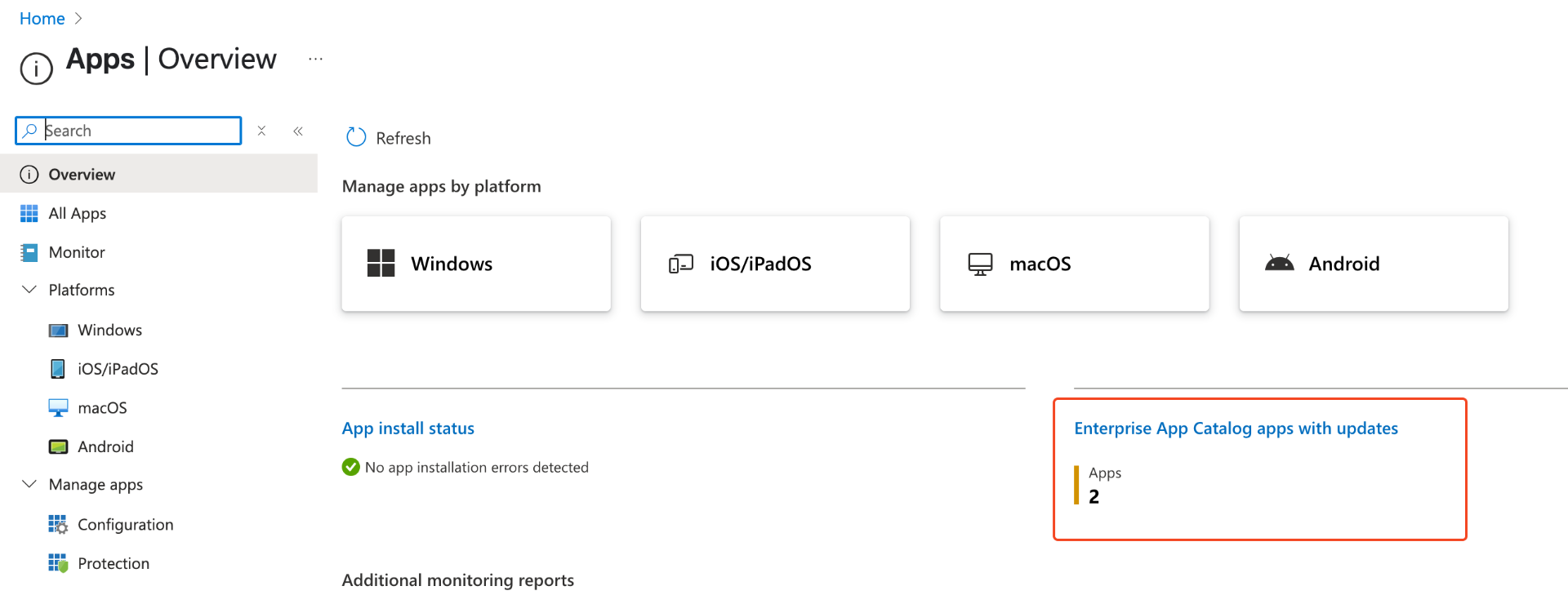Open the macOS platform card
Image resolution: width=1568 pixels, height=595 pixels.
coord(1074,264)
